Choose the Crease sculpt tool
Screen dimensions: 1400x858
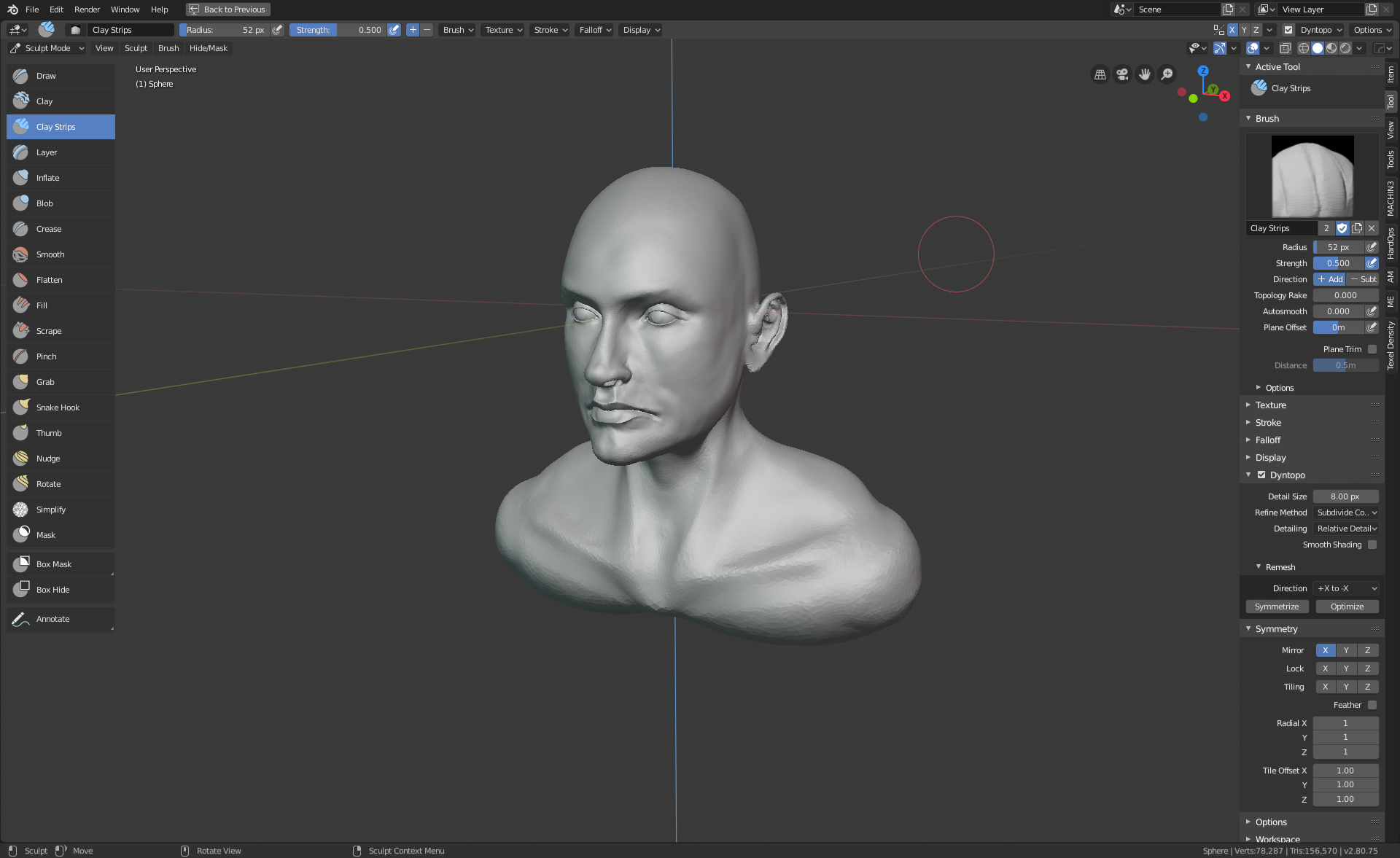(49, 229)
